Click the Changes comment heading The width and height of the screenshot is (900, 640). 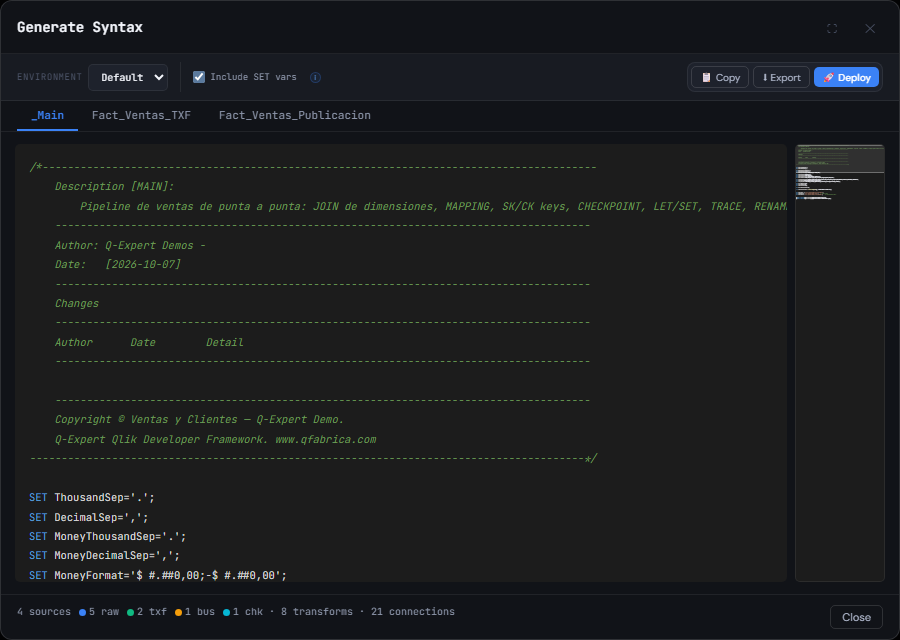pos(77,304)
